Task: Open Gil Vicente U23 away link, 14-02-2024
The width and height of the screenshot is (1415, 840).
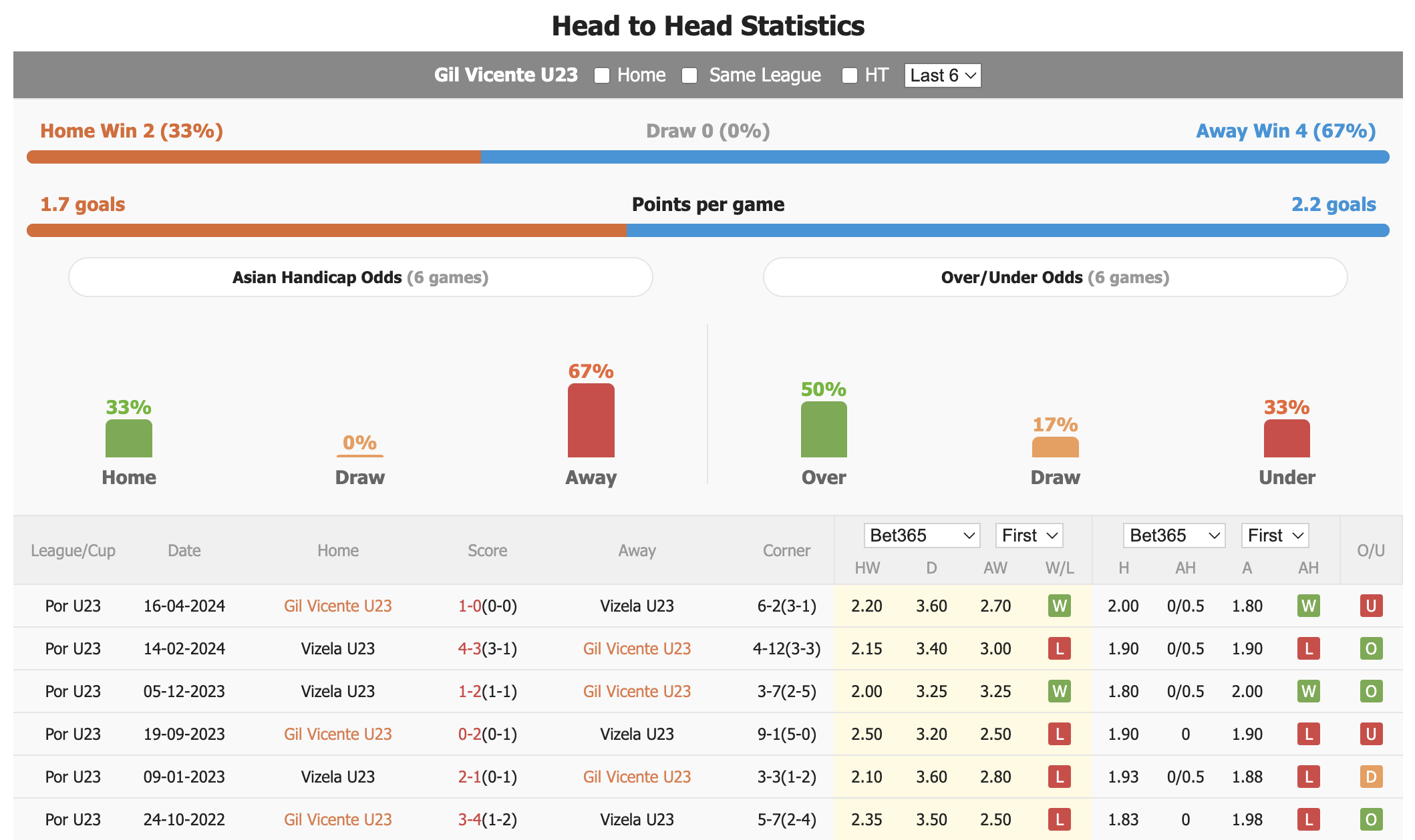Action: [x=637, y=648]
